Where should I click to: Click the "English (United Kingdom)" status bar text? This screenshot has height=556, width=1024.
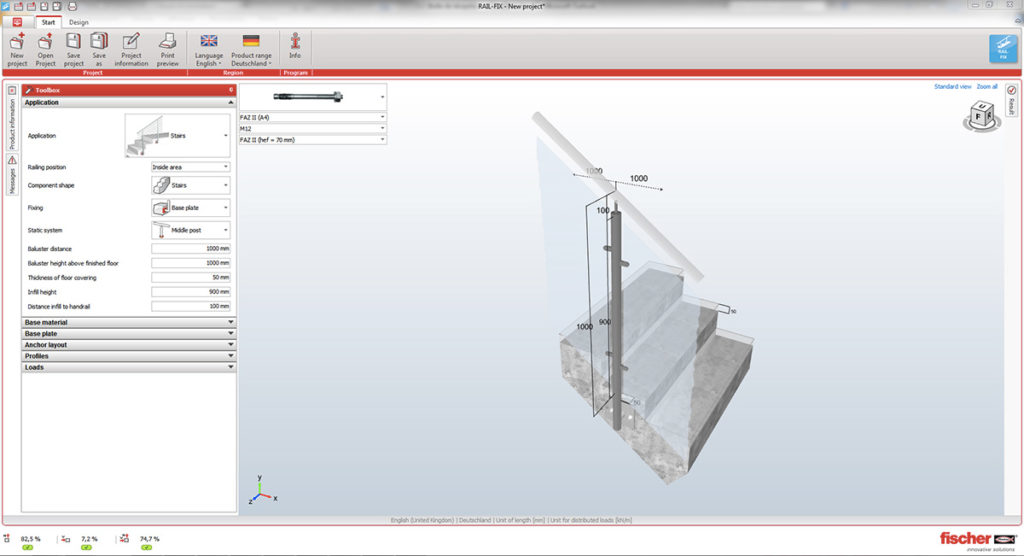click(422, 520)
